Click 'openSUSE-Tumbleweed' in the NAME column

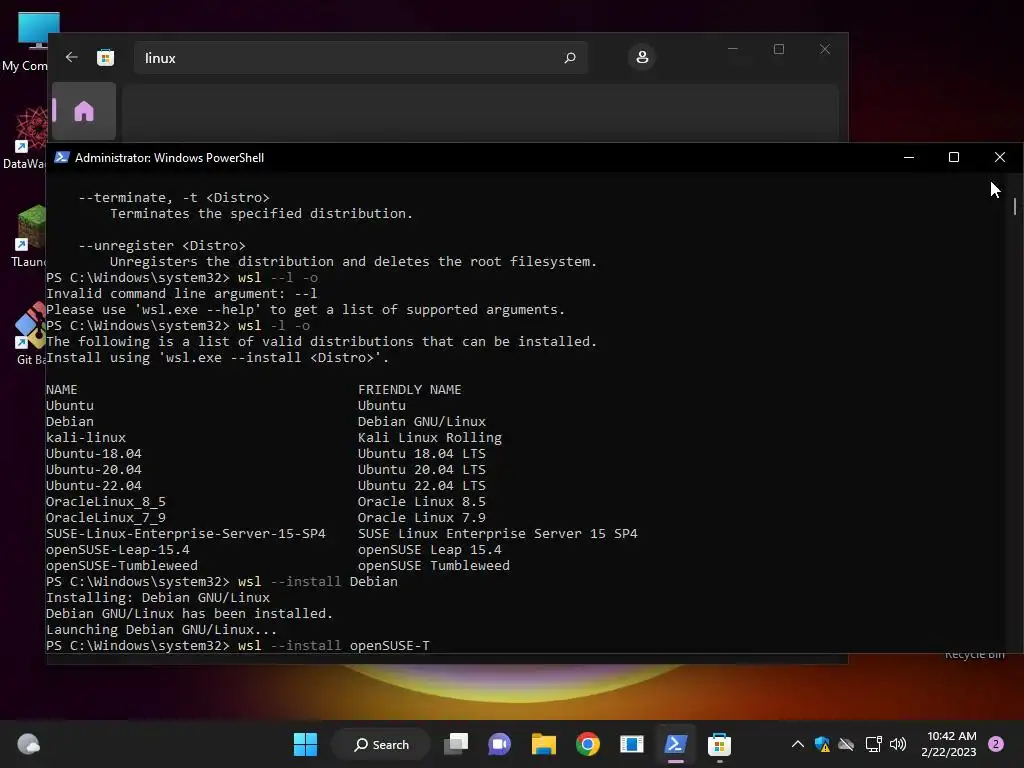tap(121, 566)
